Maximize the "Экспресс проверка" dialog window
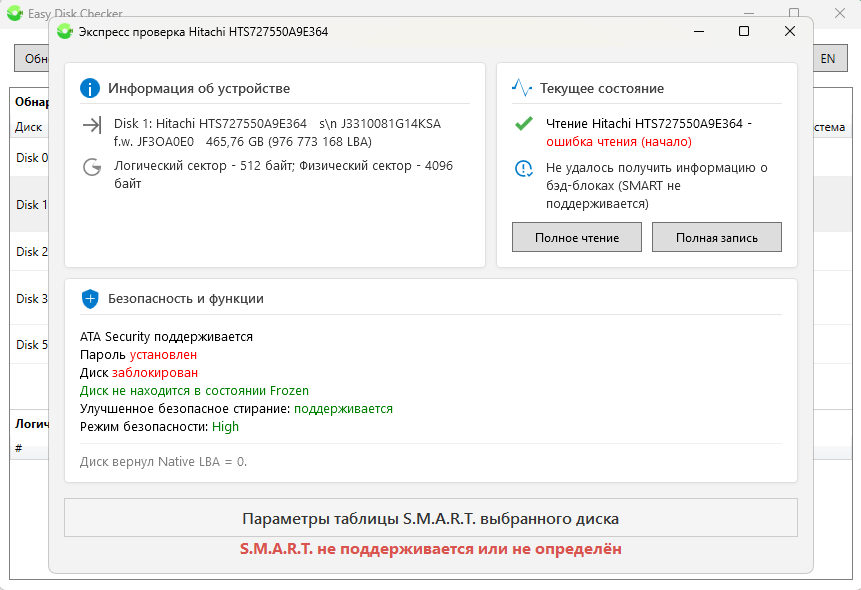861x590 pixels. 743,31
